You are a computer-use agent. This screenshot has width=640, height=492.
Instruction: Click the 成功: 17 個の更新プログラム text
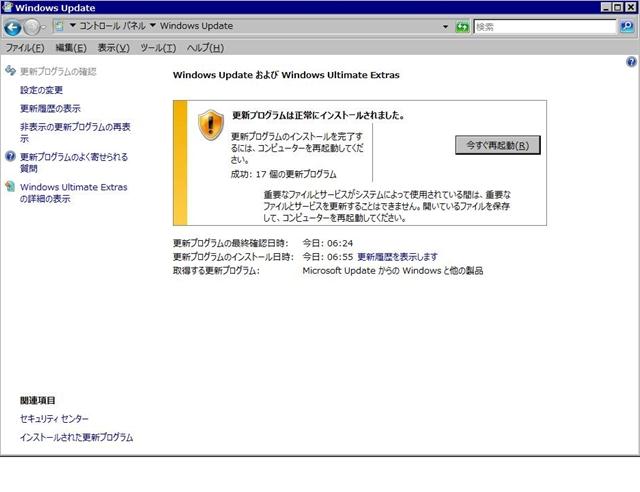click(x=283, y=174)
